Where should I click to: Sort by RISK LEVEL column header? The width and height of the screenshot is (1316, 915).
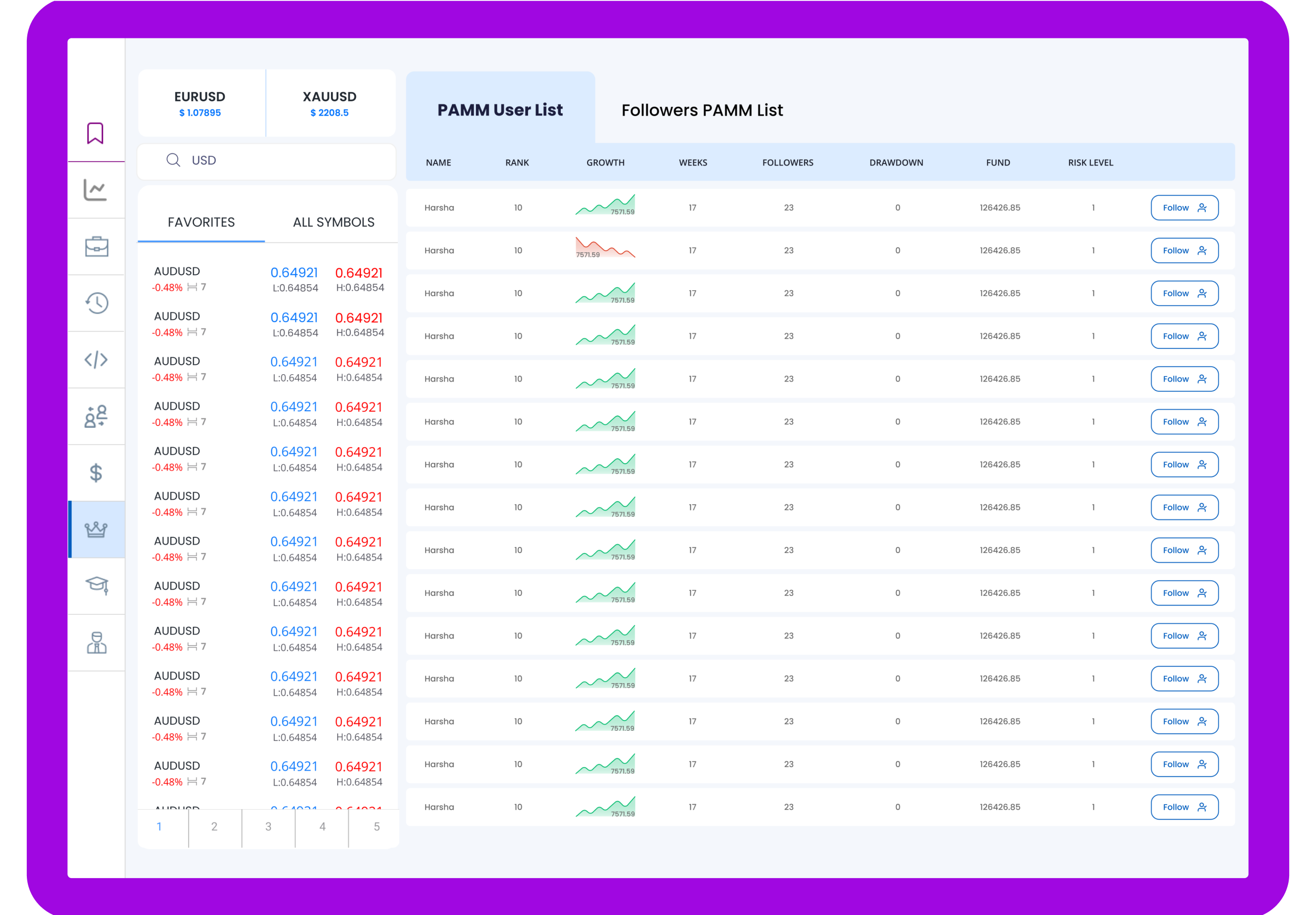pyautogui.click(x=1090, y=163)
